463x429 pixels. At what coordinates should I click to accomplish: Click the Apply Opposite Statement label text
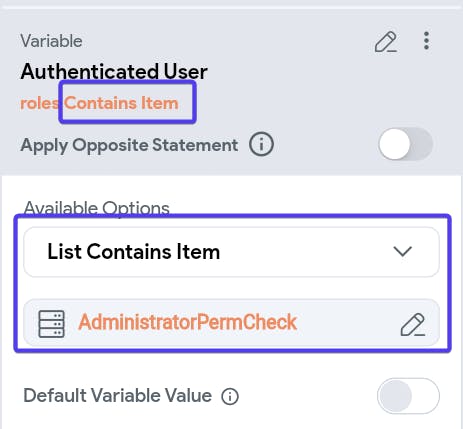pos(129,145)
